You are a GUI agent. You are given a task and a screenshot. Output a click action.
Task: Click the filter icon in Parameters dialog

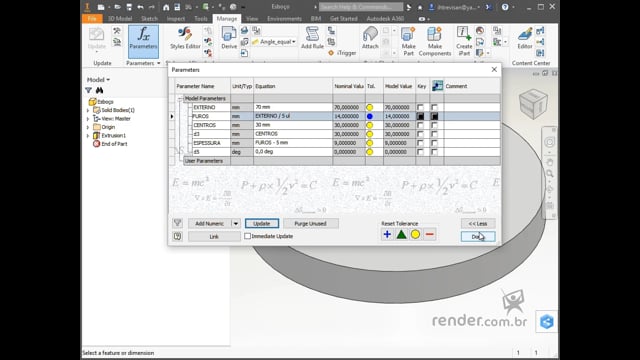point(177,223)
